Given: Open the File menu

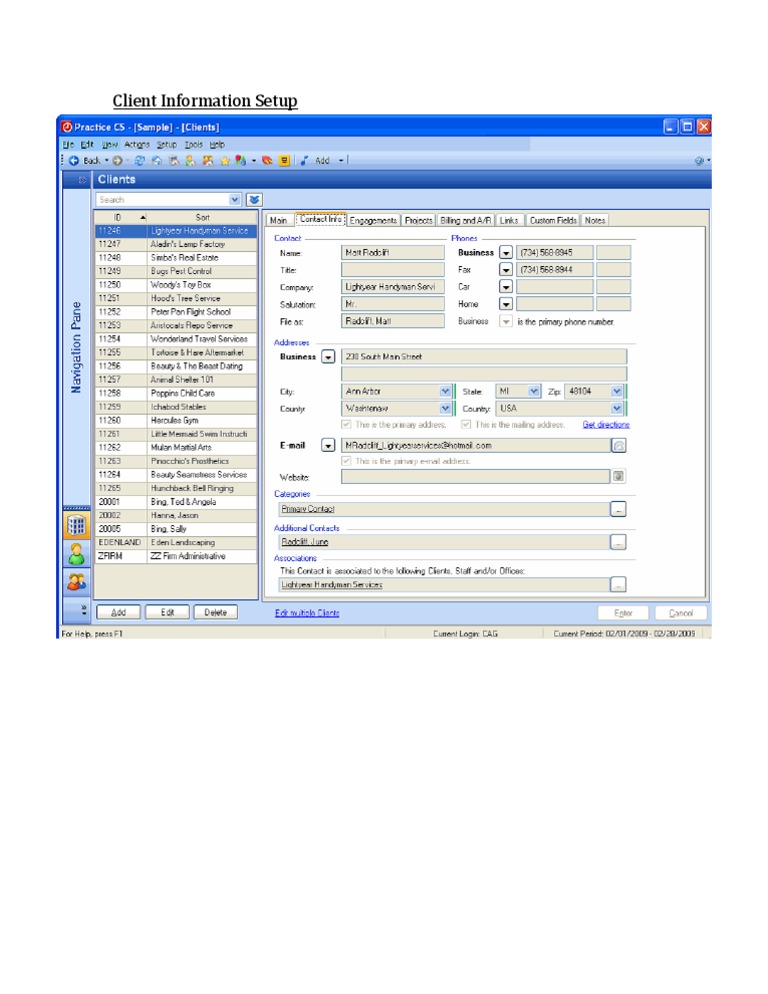Looking at the screenshot, I should (68, 145).
